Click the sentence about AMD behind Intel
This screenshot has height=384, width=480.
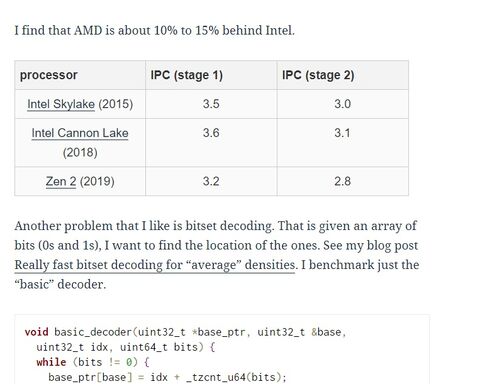click(x=155, y=31)
